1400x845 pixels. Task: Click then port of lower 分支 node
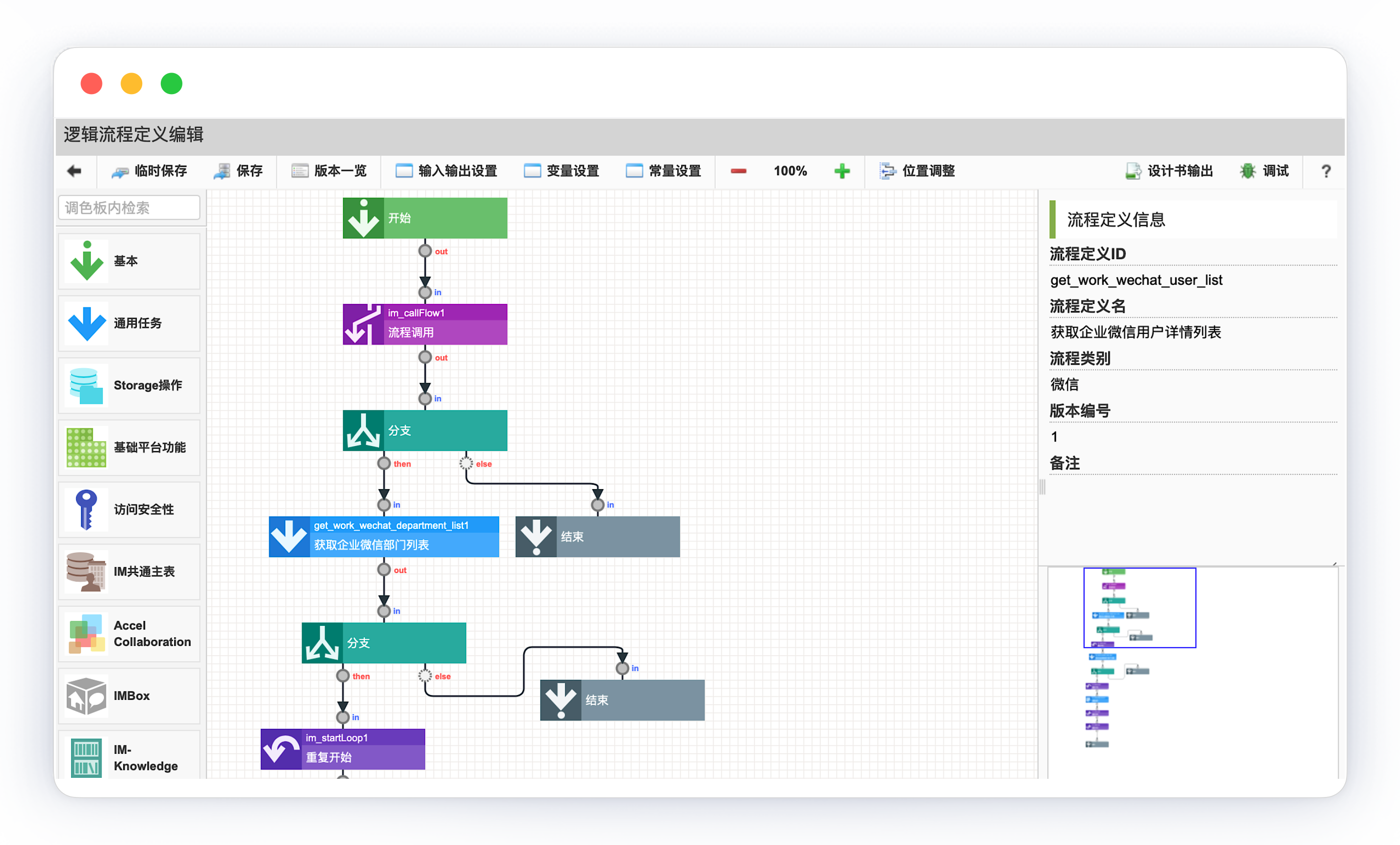(x=343, y=676)
